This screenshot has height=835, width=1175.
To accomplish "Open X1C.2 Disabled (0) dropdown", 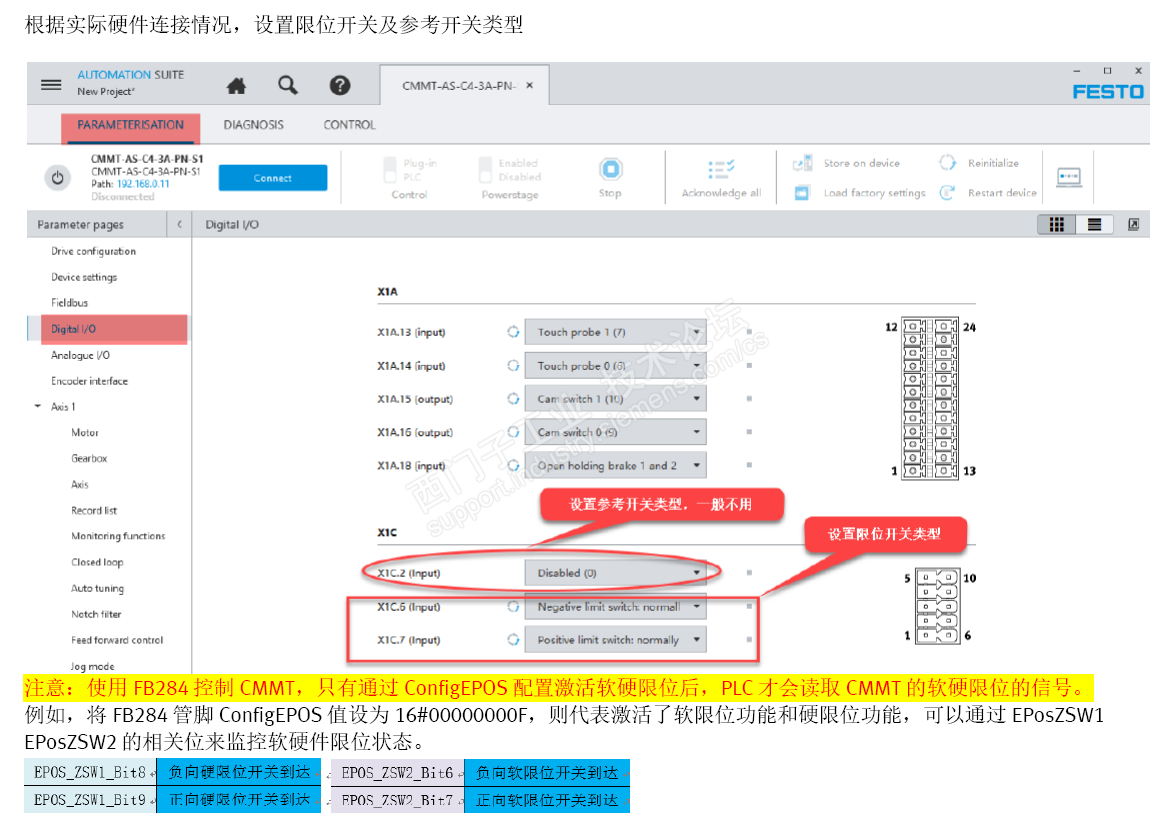I will click(615, 573).
